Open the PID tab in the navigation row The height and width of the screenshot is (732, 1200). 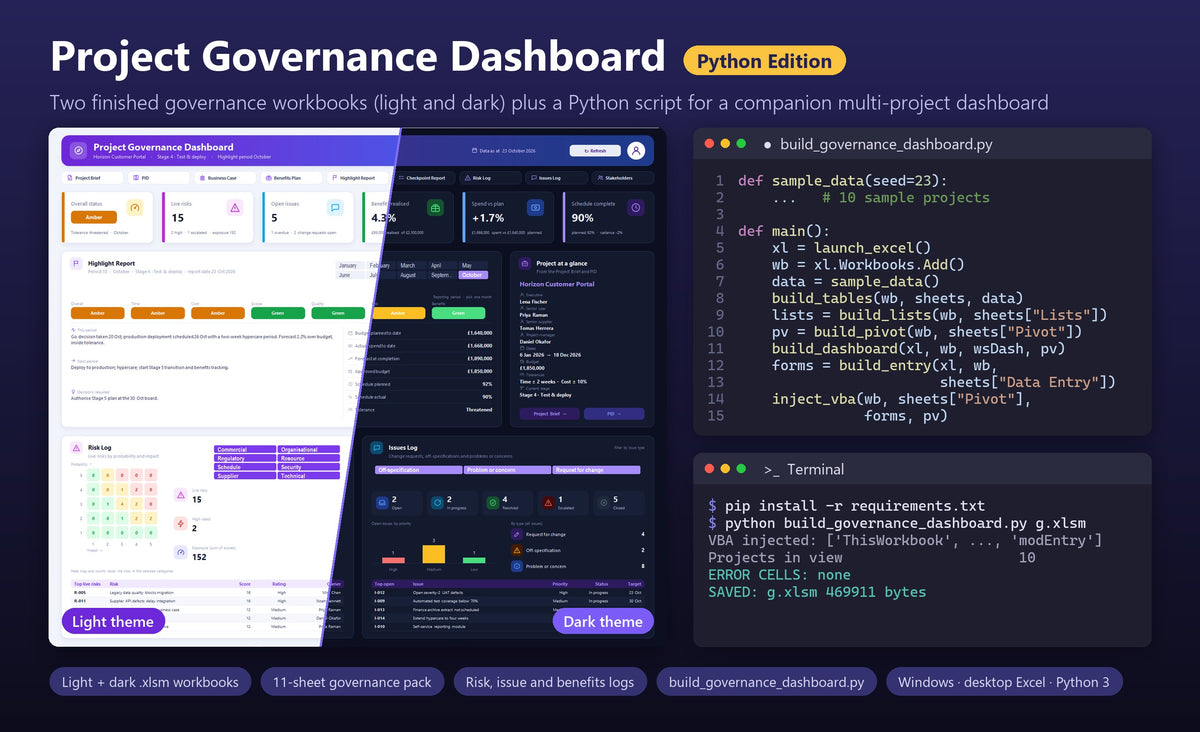[157, 178]
